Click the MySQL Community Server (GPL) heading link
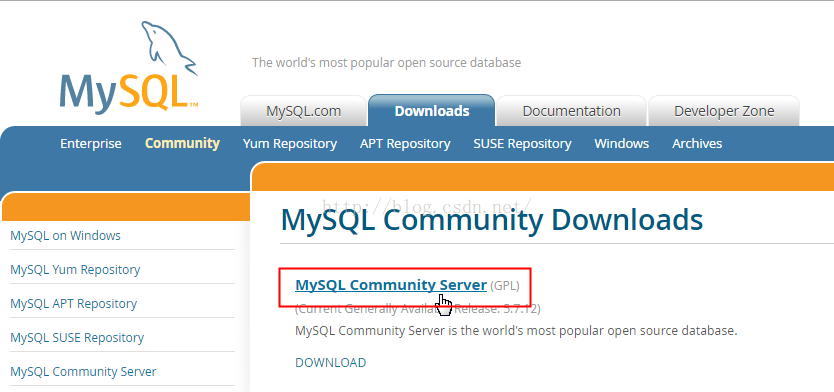This screenshot has width=834, height=392. click(x=391, y=285)
